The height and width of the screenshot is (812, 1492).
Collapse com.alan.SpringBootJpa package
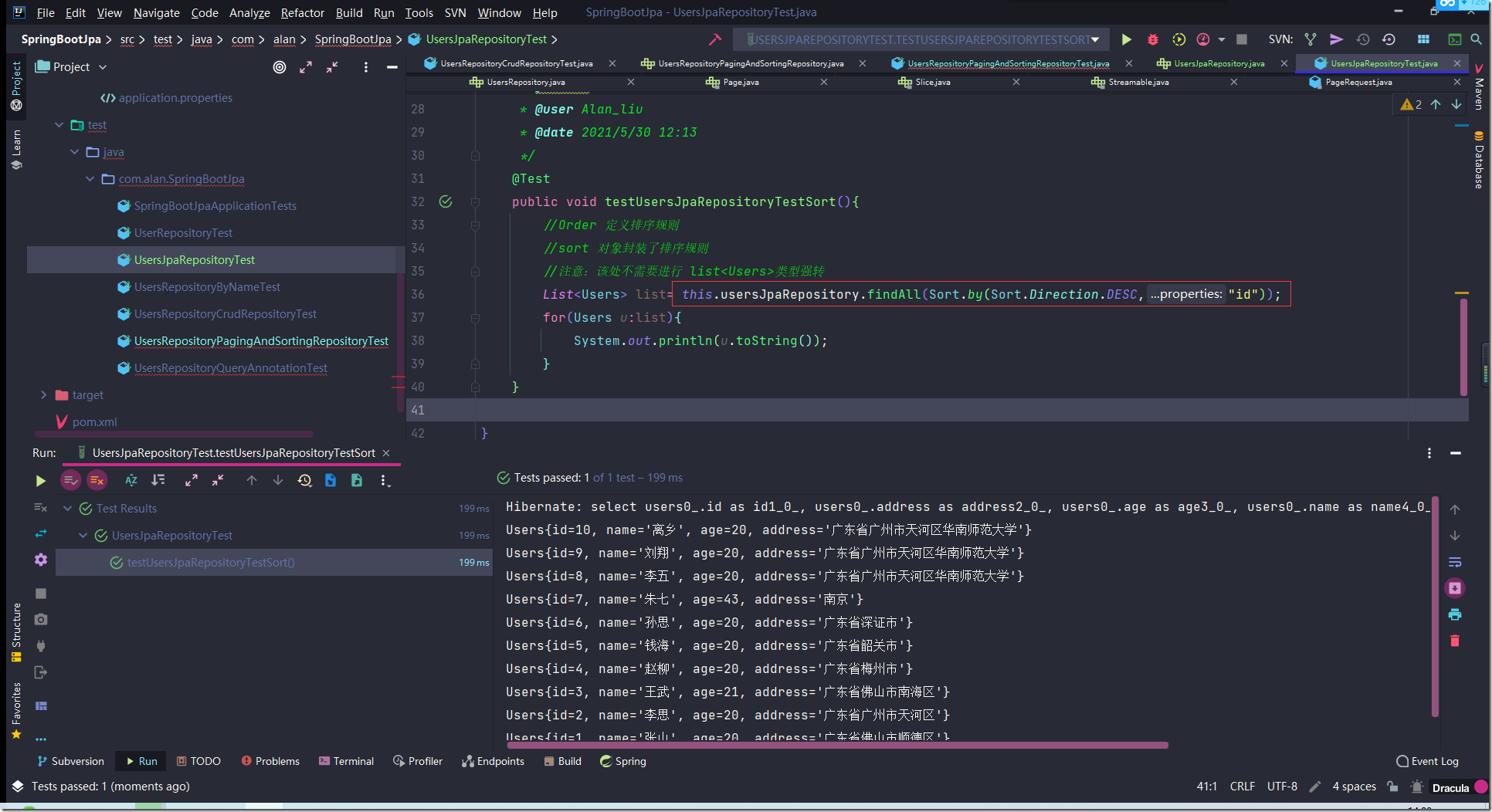[90, 179]
